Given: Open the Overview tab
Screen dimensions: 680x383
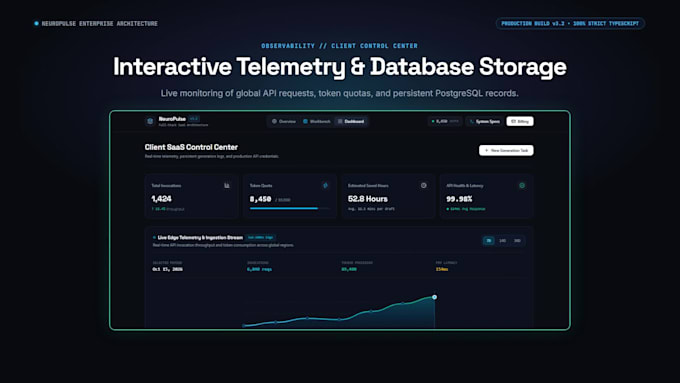Looking at the screenshot, I should coord(284,121).
